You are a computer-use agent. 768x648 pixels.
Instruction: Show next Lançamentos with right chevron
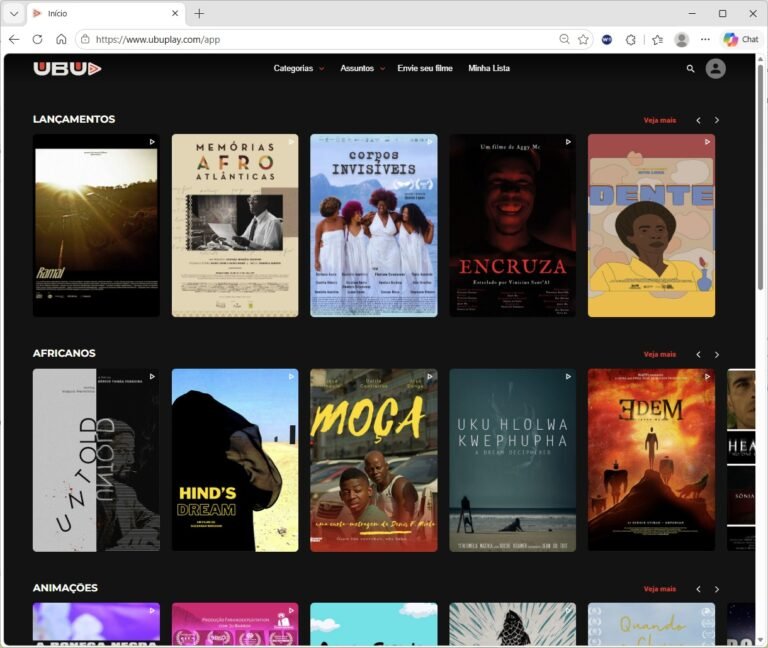(x=717, y=120)
